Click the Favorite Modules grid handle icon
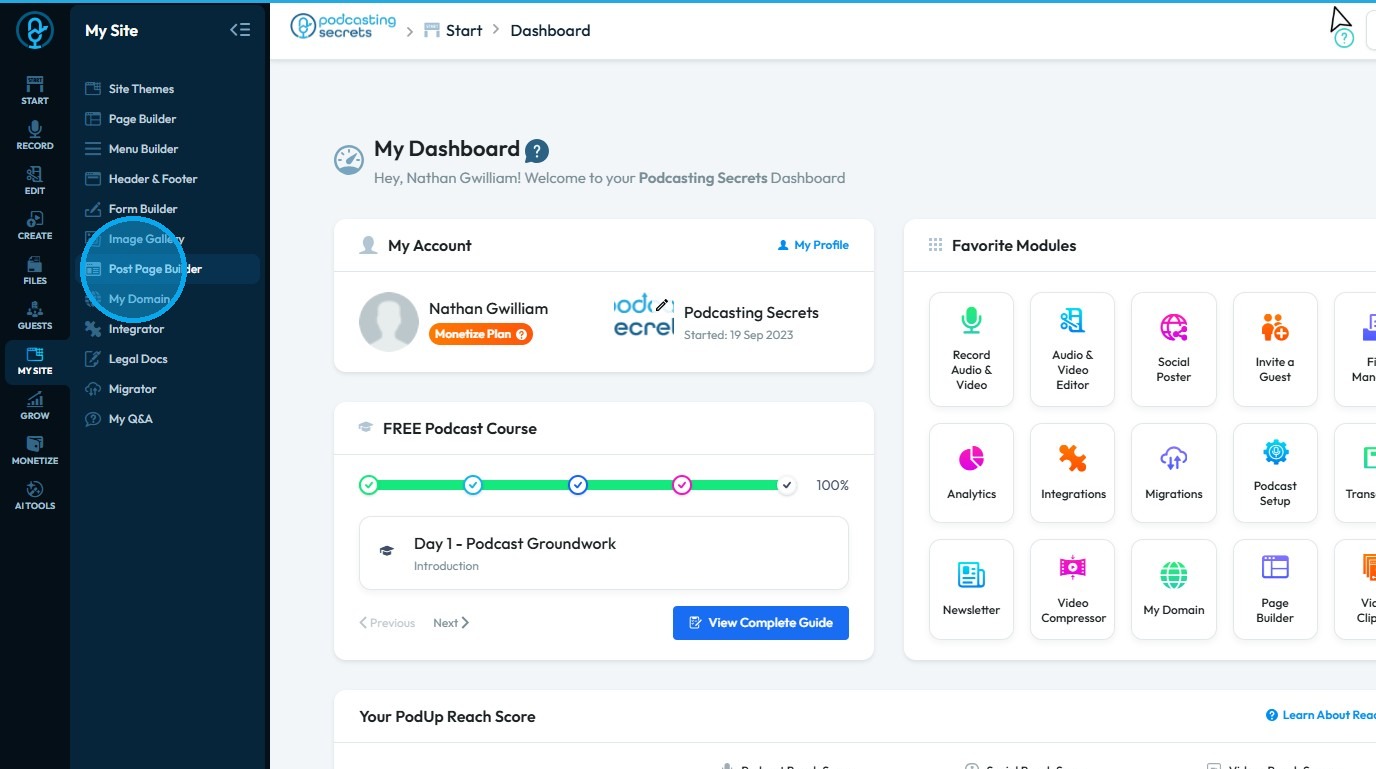This screenshot has width=1376, height=769. 936,245
